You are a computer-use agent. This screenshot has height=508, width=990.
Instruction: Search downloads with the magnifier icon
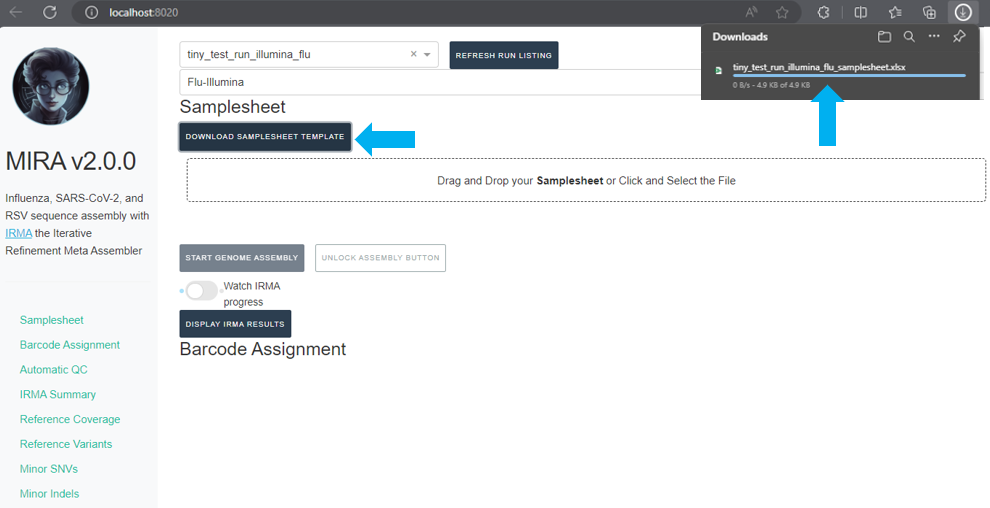pos(909,37)
